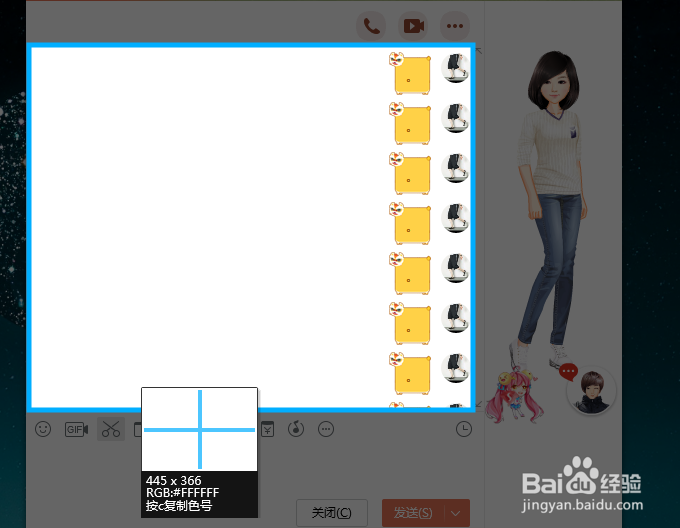Open message history clock icon
The height and width of the screenshot is (528, 680).
[464, 429]
